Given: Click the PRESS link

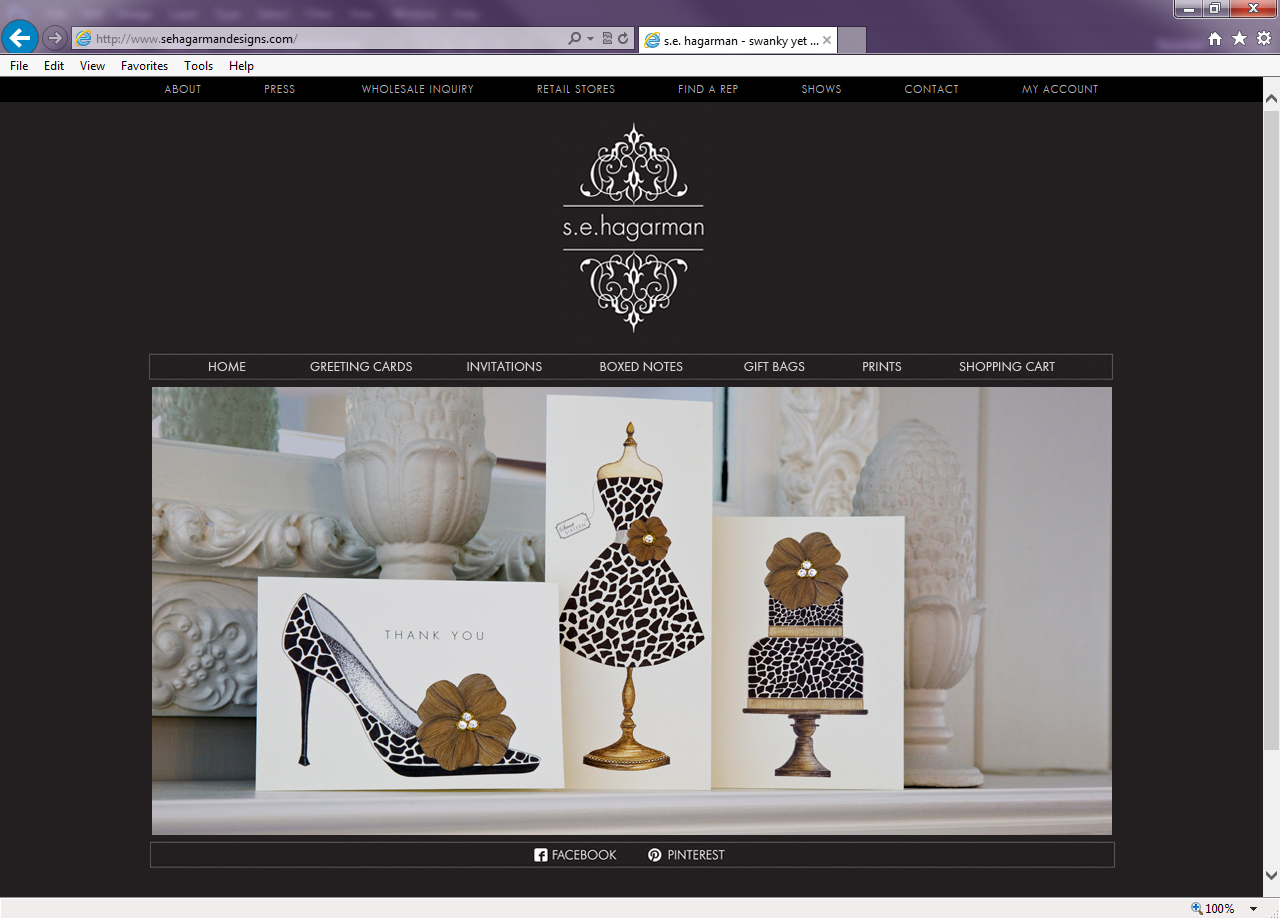Looking at the screenshot, I should [280, 89].
